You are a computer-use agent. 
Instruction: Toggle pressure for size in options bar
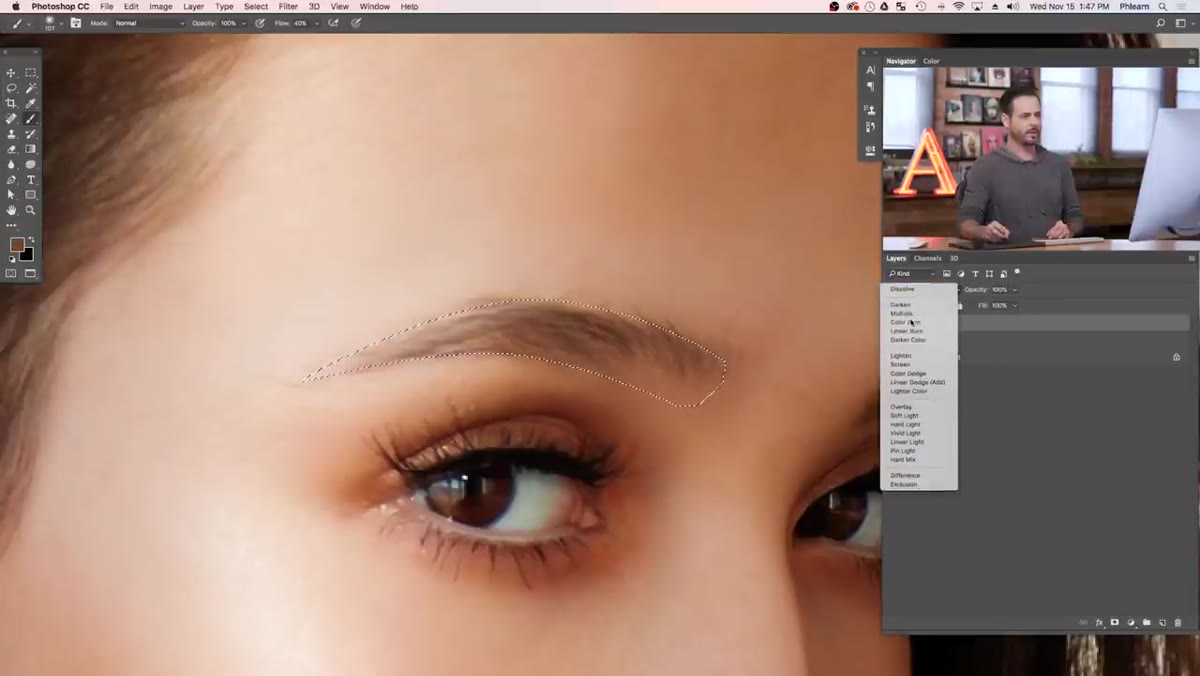click(x=357, y=23)
